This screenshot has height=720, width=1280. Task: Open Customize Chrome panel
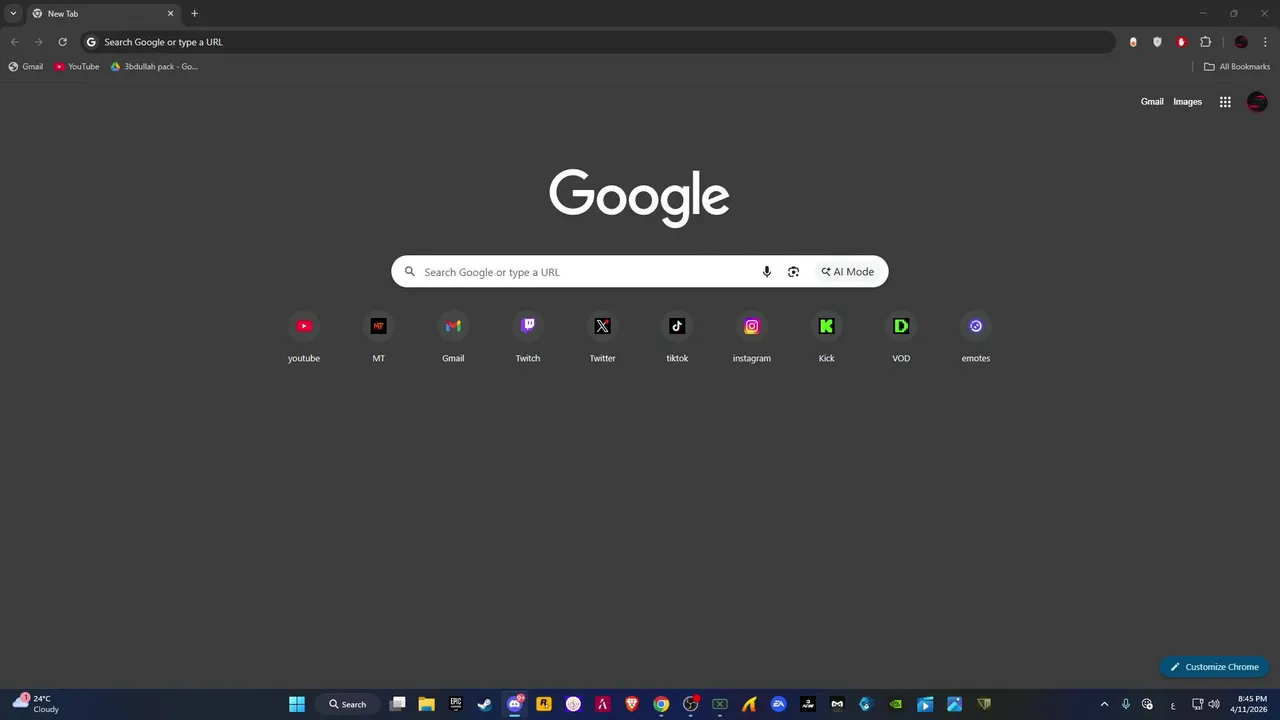1214,667
